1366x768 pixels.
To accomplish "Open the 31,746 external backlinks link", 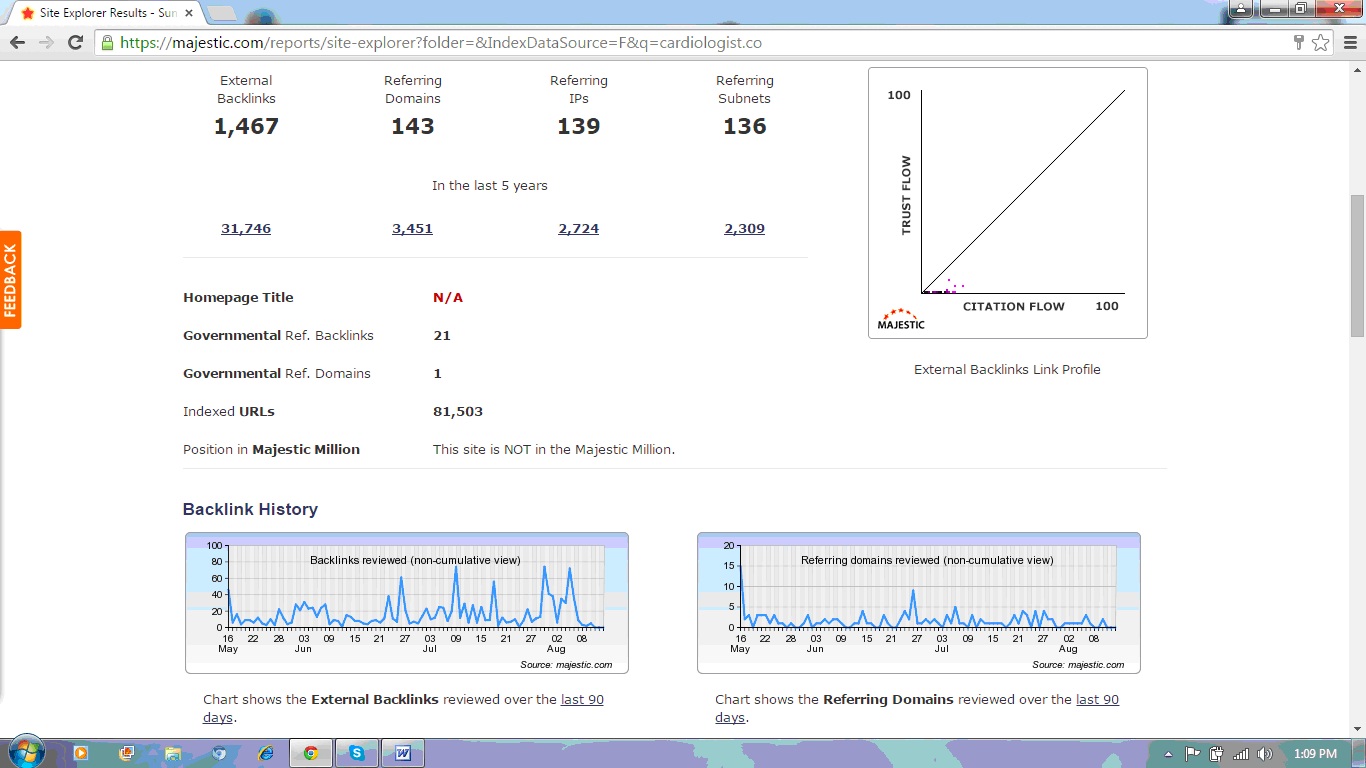I will (x=246, y=229).
